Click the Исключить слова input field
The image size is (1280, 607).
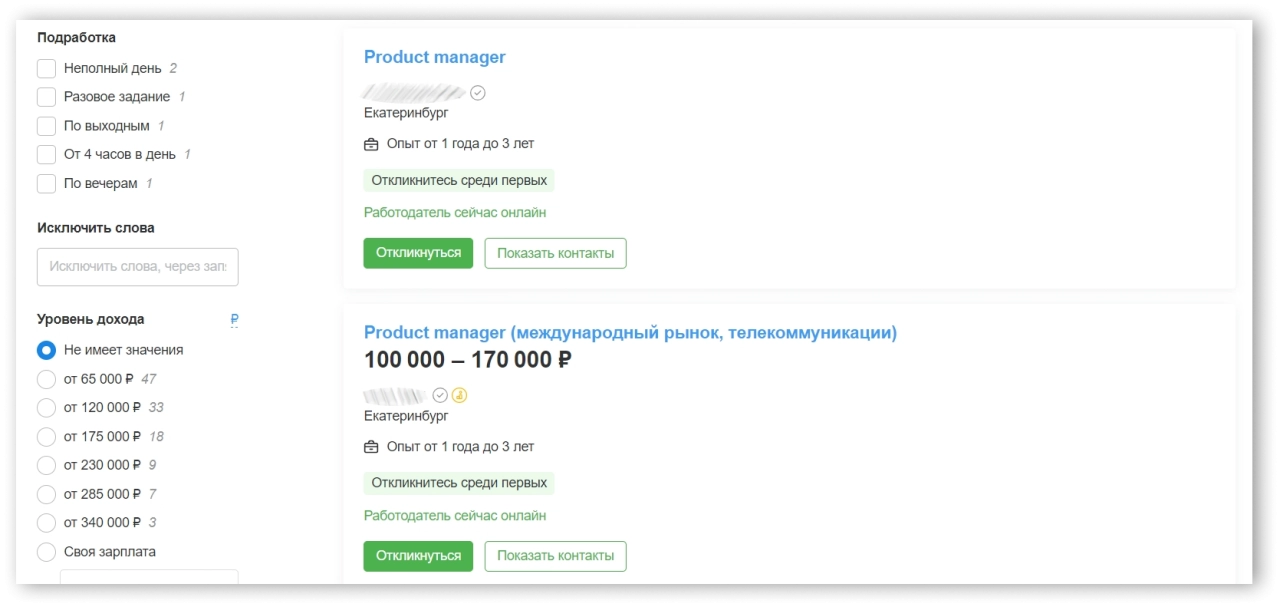(137, 266)
